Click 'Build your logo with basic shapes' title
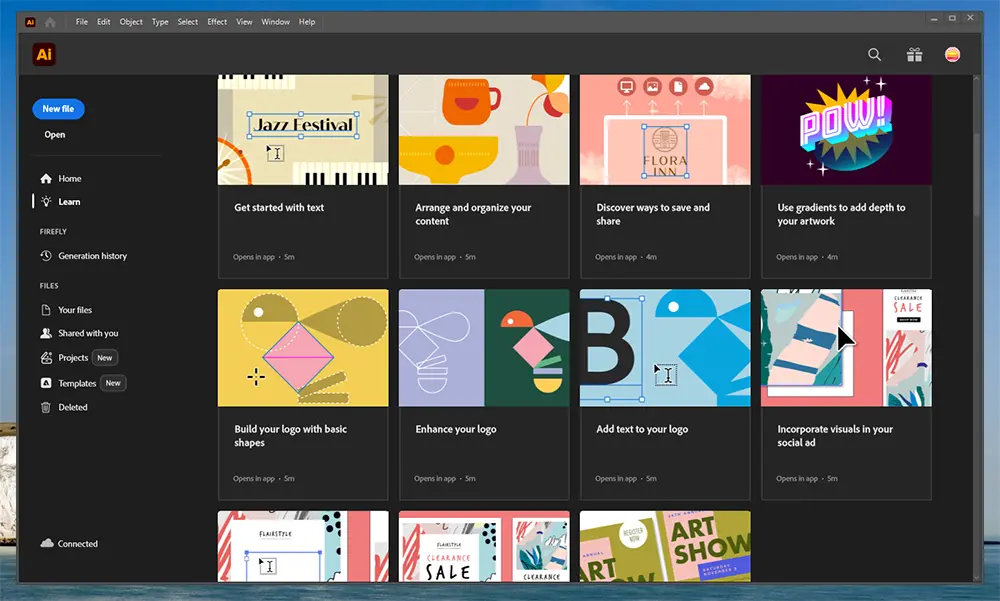Screen dimensions: 1000x601 coord(290,436)
